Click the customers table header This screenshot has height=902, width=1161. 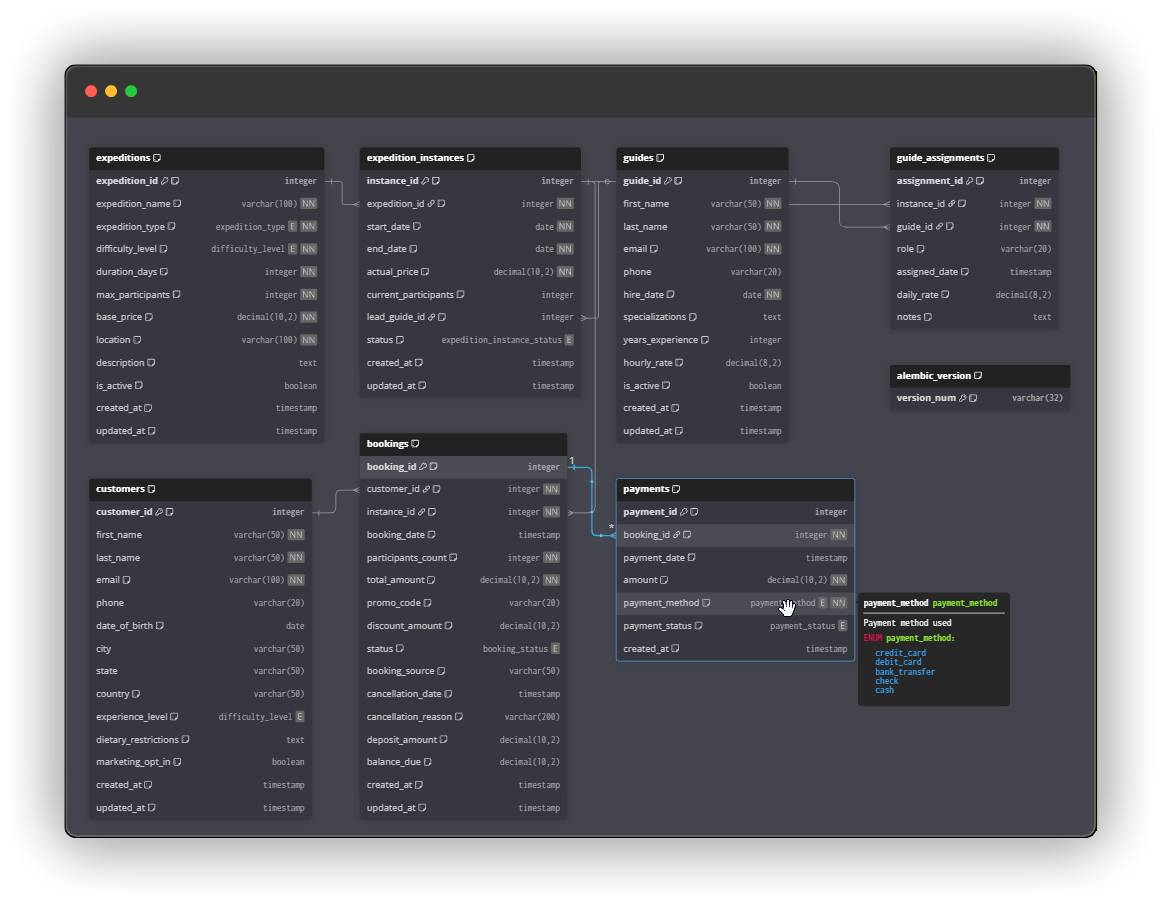200,489
